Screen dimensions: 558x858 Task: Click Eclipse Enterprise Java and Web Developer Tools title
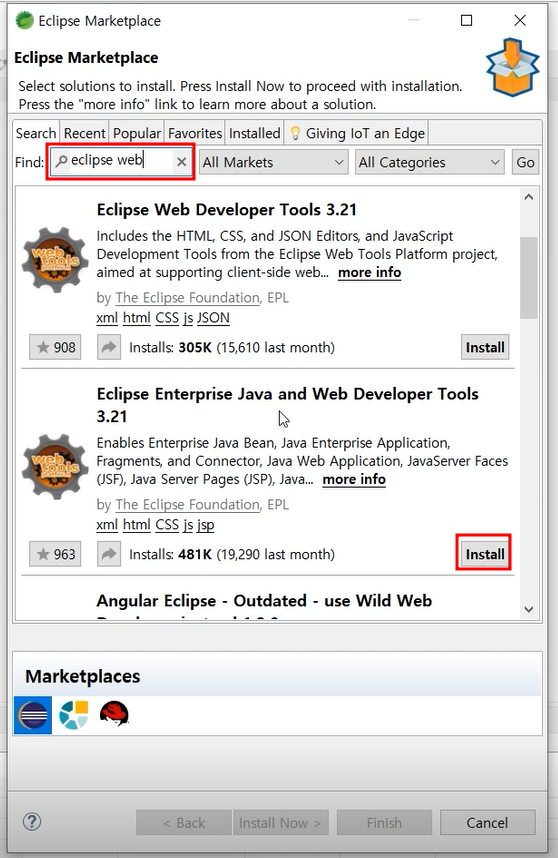(287, 404)
